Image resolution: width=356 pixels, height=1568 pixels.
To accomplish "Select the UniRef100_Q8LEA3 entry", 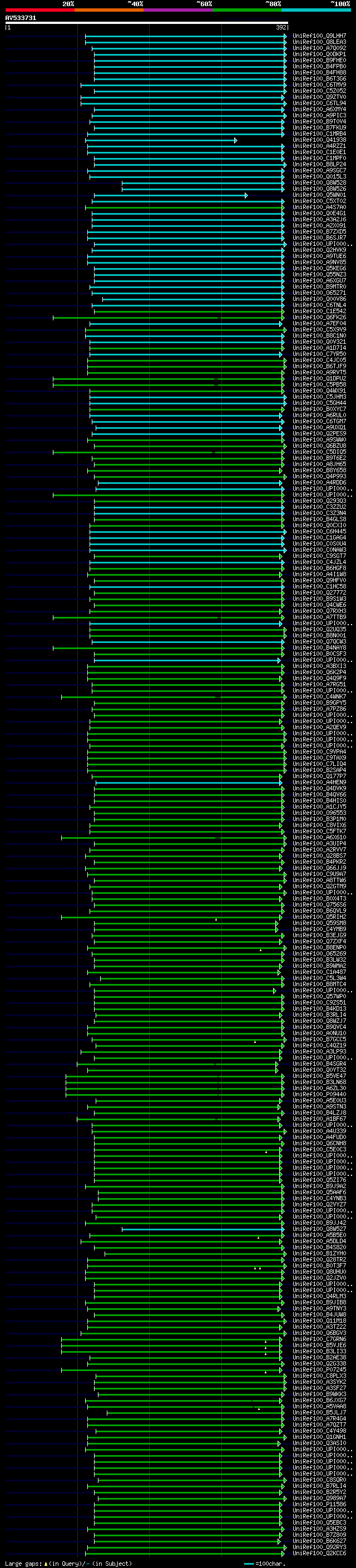I will tap(319, 42).
